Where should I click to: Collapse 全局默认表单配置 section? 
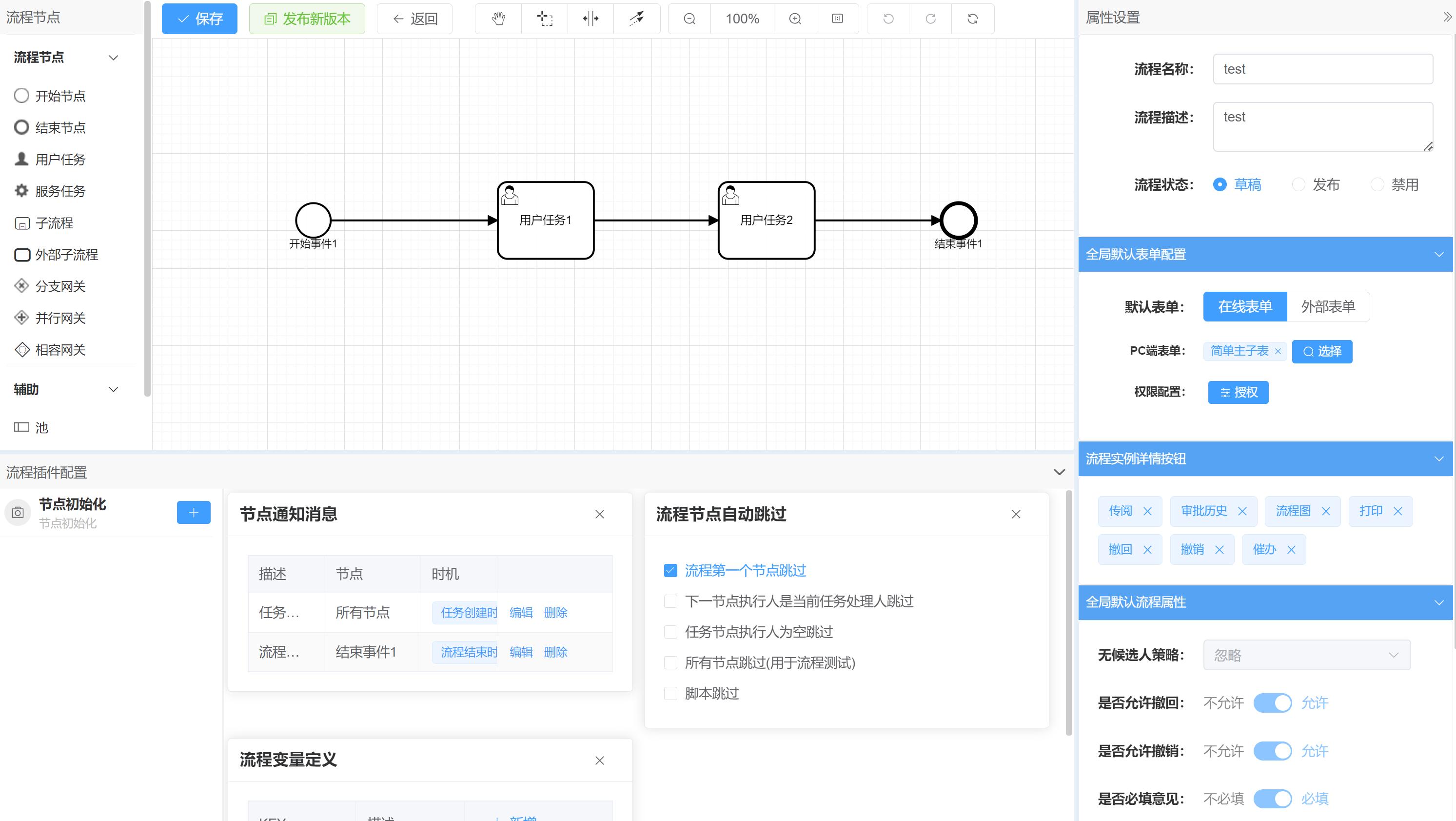1438,255
